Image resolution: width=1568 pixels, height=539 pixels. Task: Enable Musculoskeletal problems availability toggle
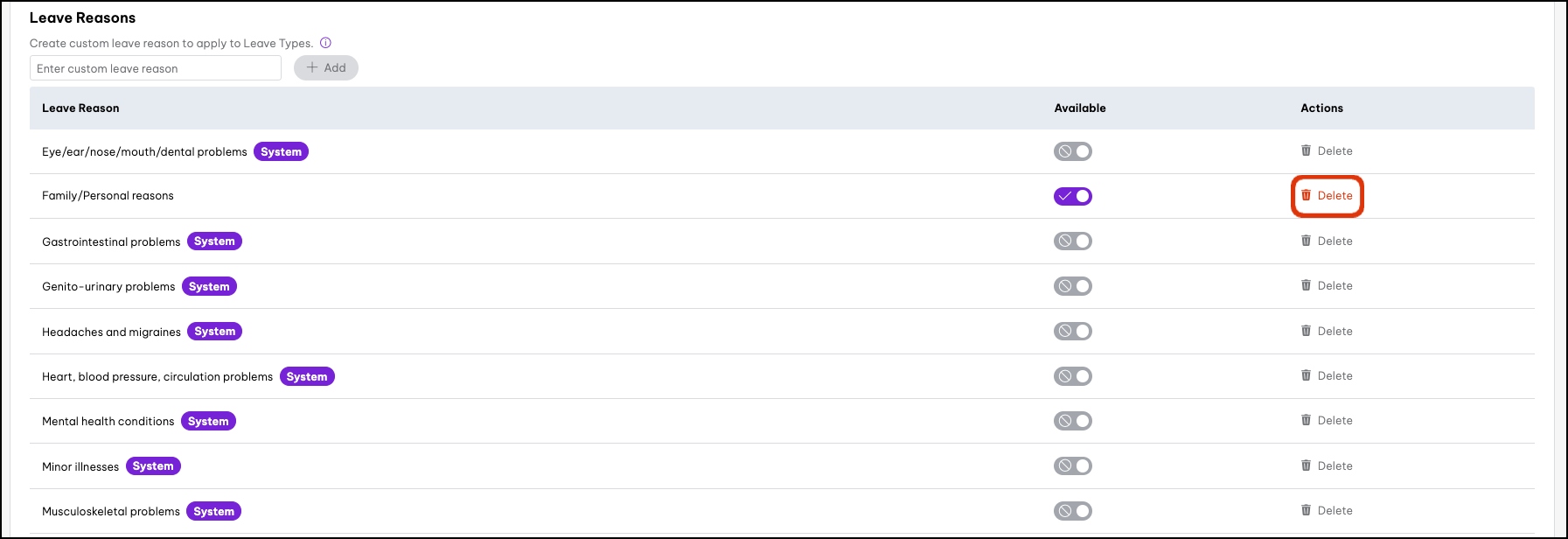(1073, 511)
